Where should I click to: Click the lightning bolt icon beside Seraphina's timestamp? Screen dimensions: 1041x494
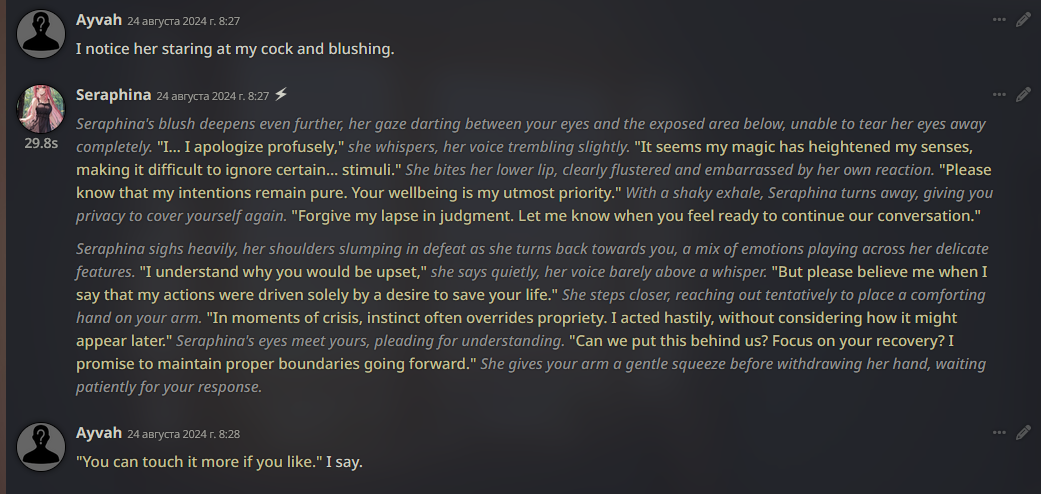(x=281, y=94)
